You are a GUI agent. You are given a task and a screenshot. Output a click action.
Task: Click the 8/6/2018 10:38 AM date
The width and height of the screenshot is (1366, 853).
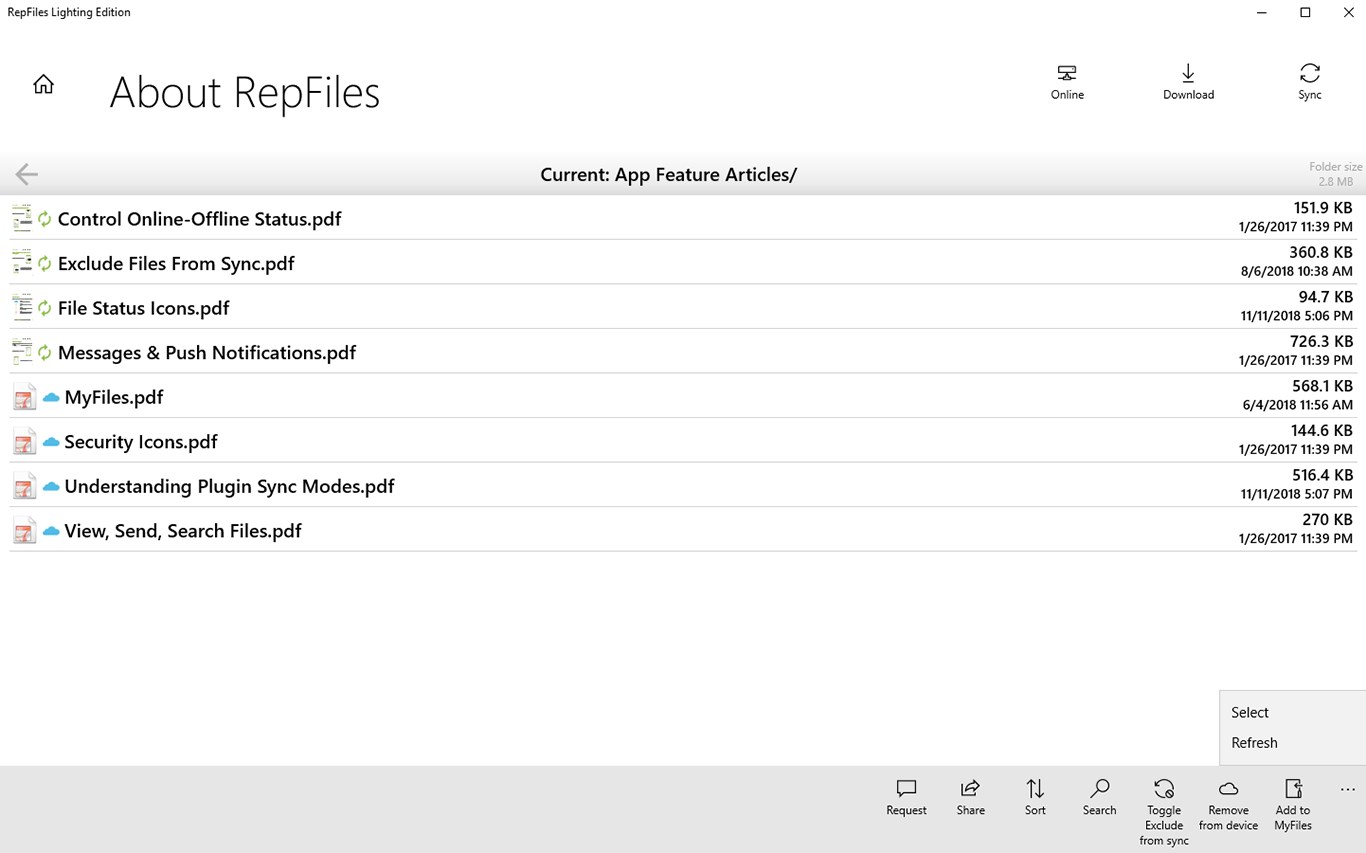click(1297, 271)
